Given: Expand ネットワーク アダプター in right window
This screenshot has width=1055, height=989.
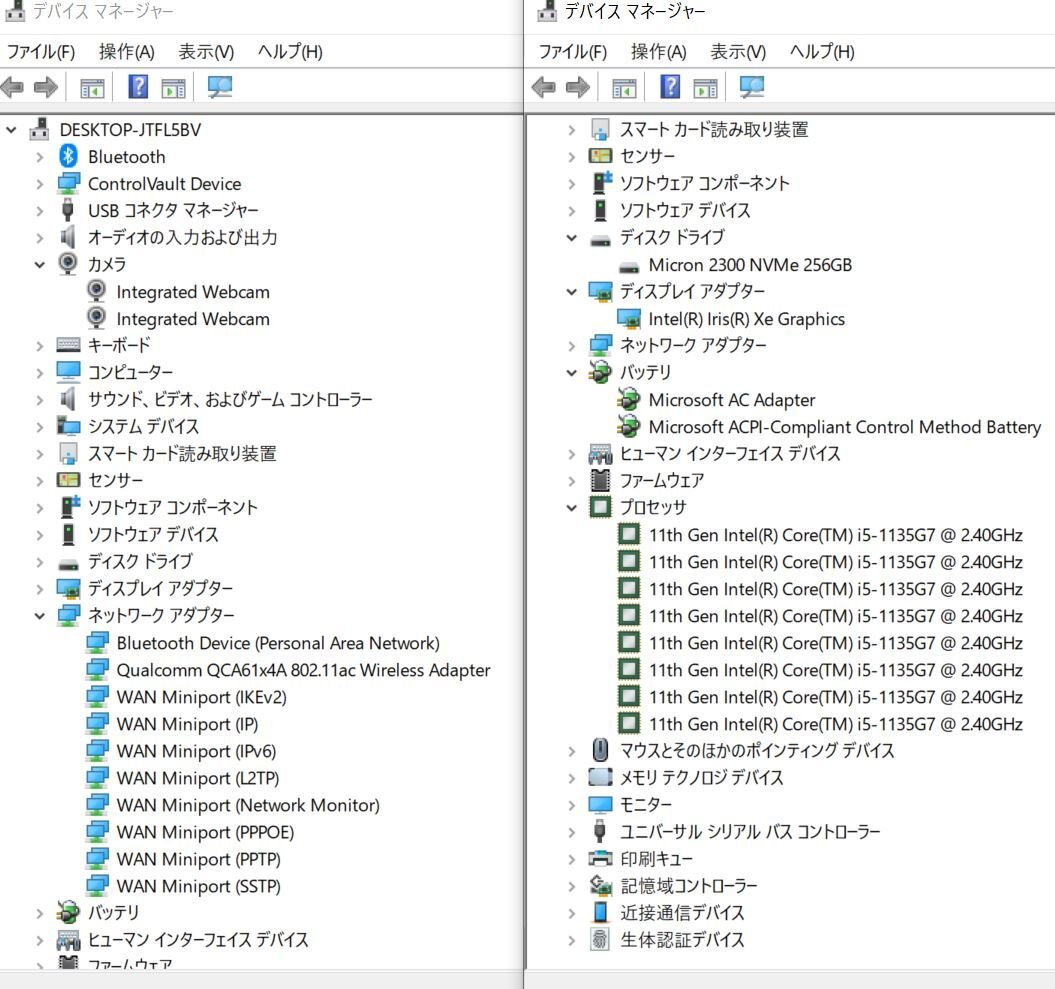Looking at the screenshot, I should (x=572, y=345).
